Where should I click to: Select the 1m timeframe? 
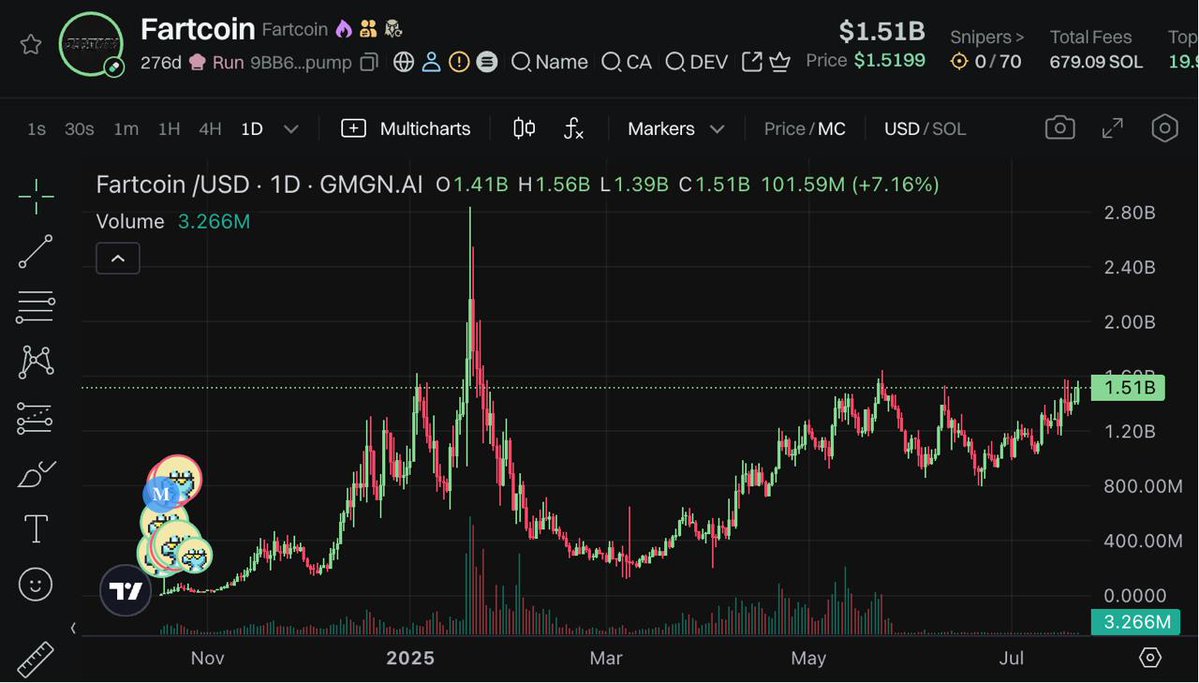click(126, 129)
